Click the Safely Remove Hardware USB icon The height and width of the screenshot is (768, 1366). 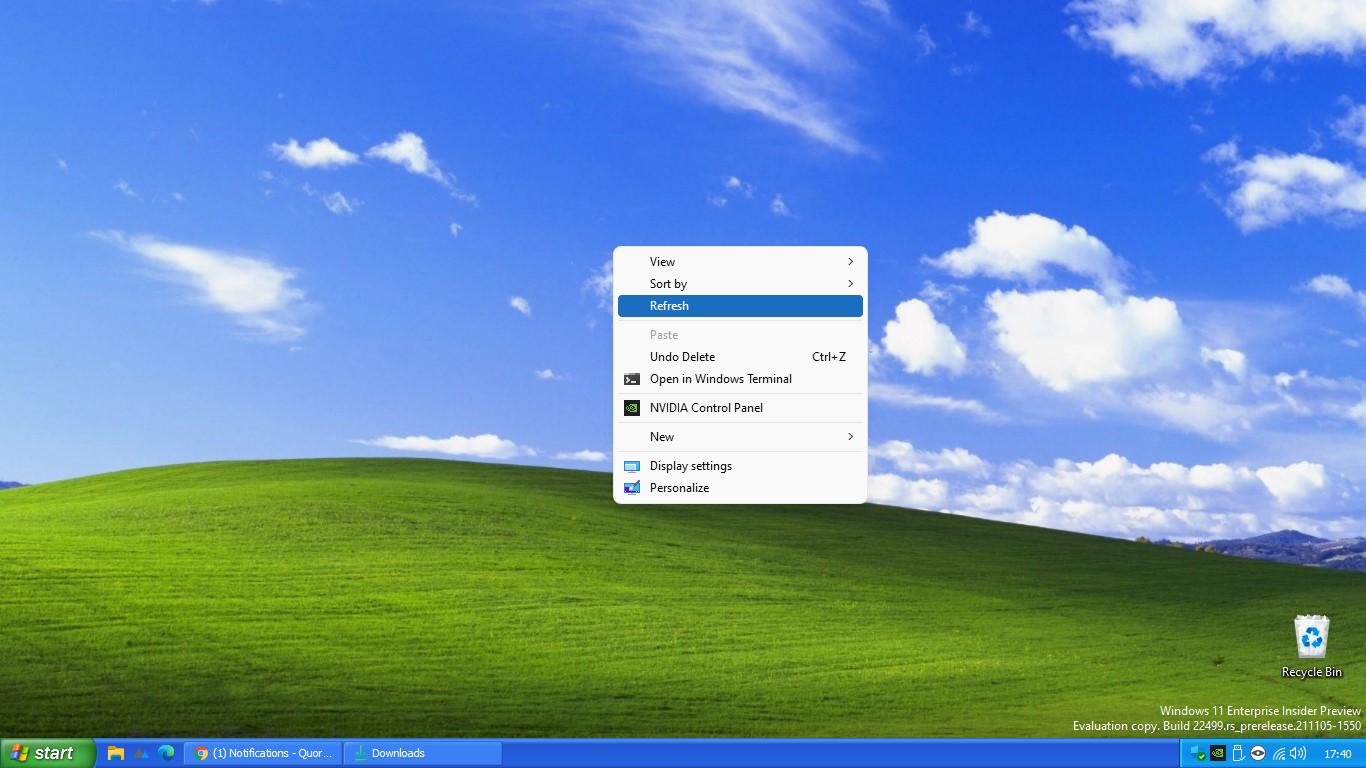(1238, 753)
